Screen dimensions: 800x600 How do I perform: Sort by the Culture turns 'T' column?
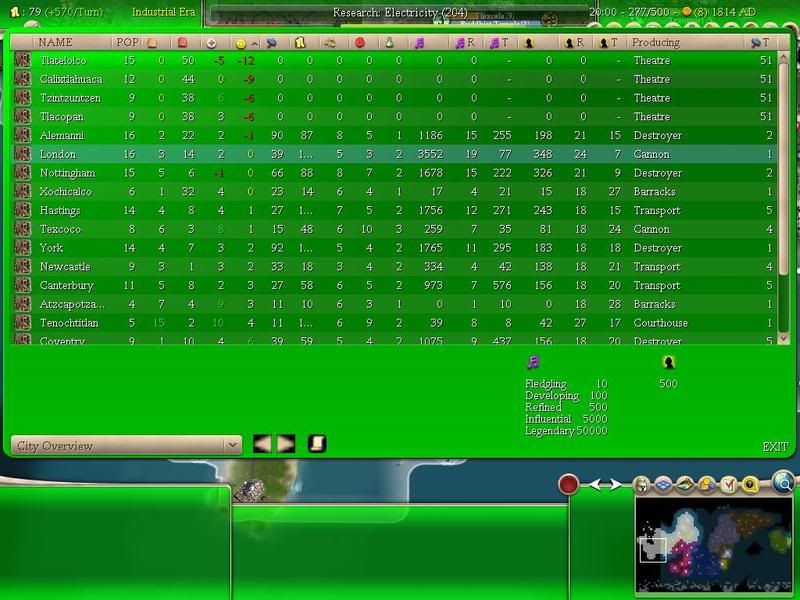pyautogui.click(x=498, y=43)
